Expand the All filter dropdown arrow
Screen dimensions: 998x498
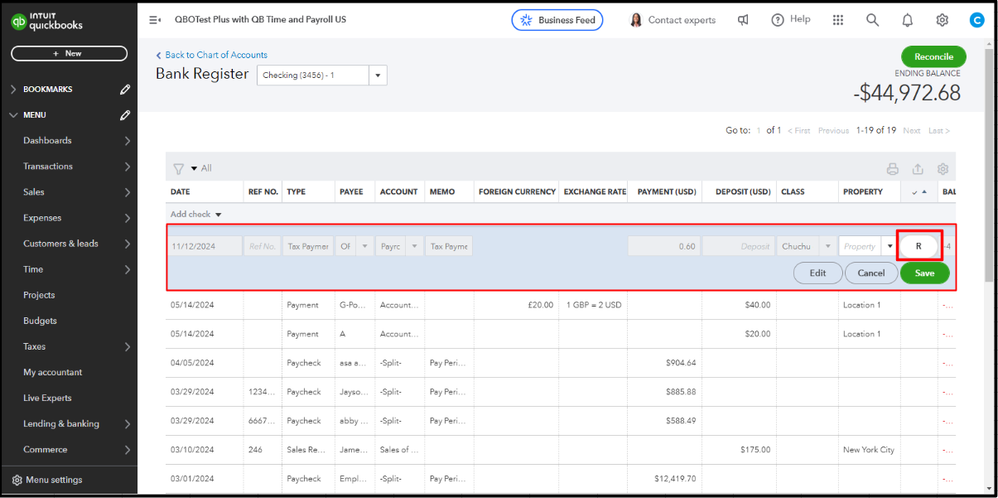[194, 169]
